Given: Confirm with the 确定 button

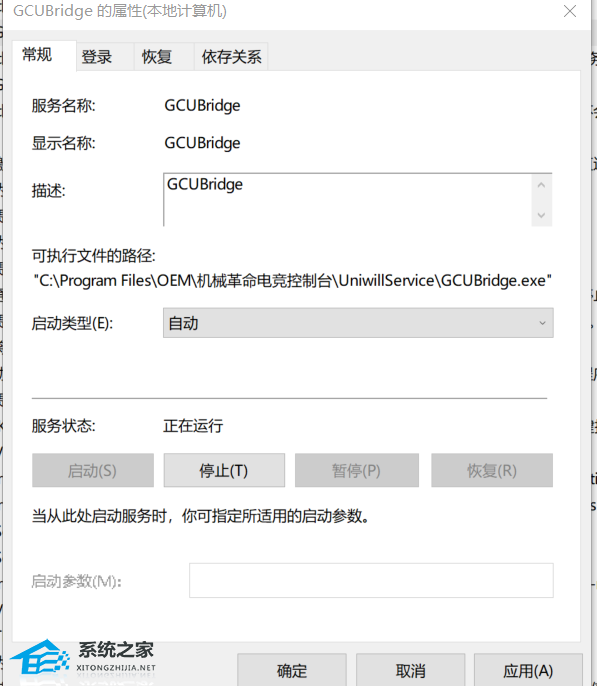Looking at the screenshot, I should tap(292, 670).
